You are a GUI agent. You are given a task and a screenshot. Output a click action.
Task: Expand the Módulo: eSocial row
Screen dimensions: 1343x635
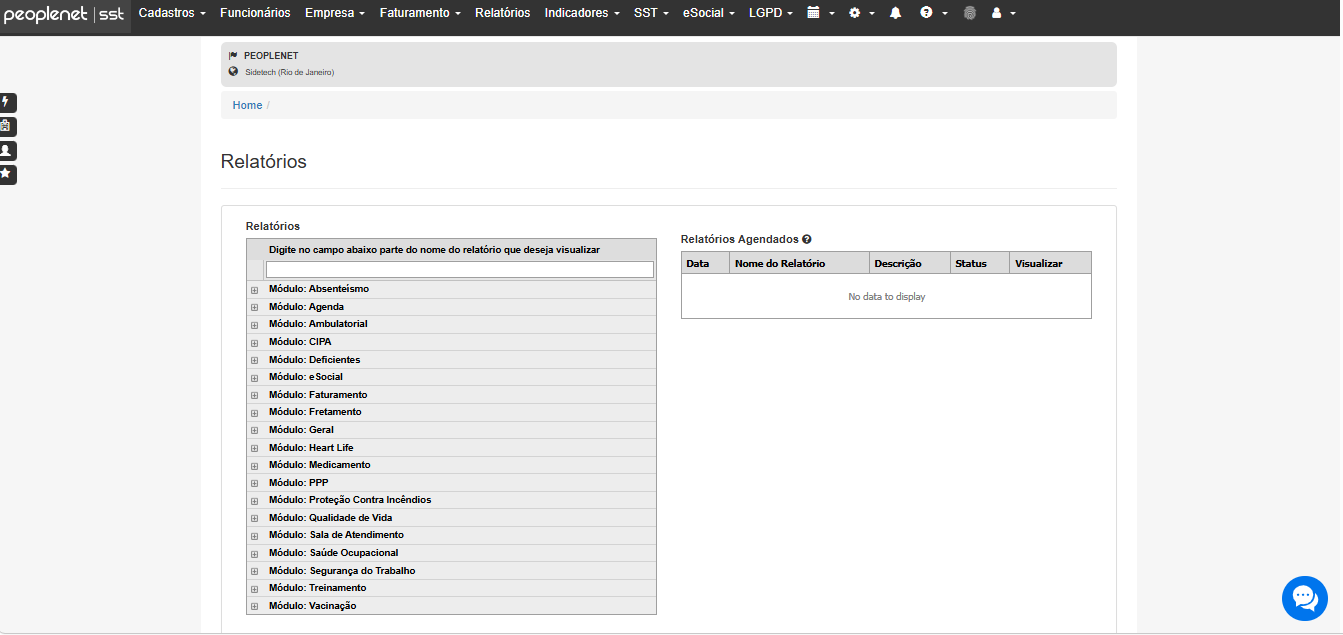[x=254, y=378]
